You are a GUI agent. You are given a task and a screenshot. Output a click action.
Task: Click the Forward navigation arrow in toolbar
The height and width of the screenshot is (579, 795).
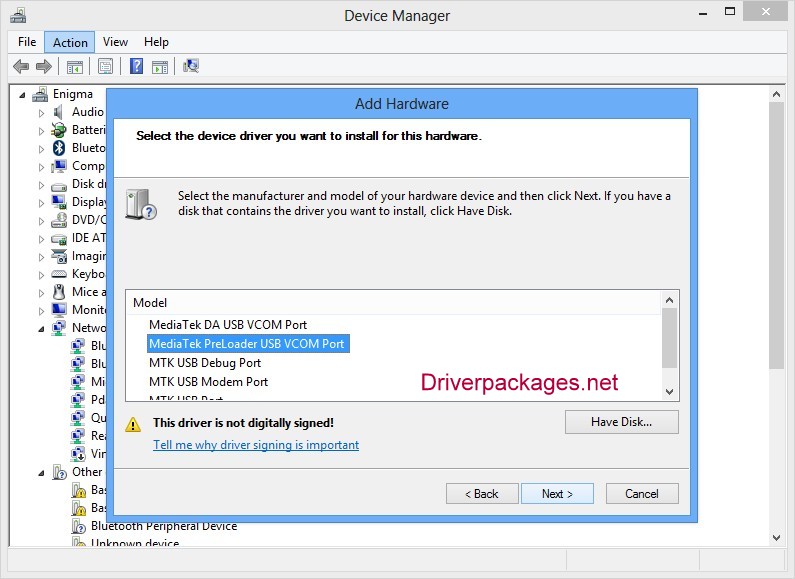[x=44, y=66]
